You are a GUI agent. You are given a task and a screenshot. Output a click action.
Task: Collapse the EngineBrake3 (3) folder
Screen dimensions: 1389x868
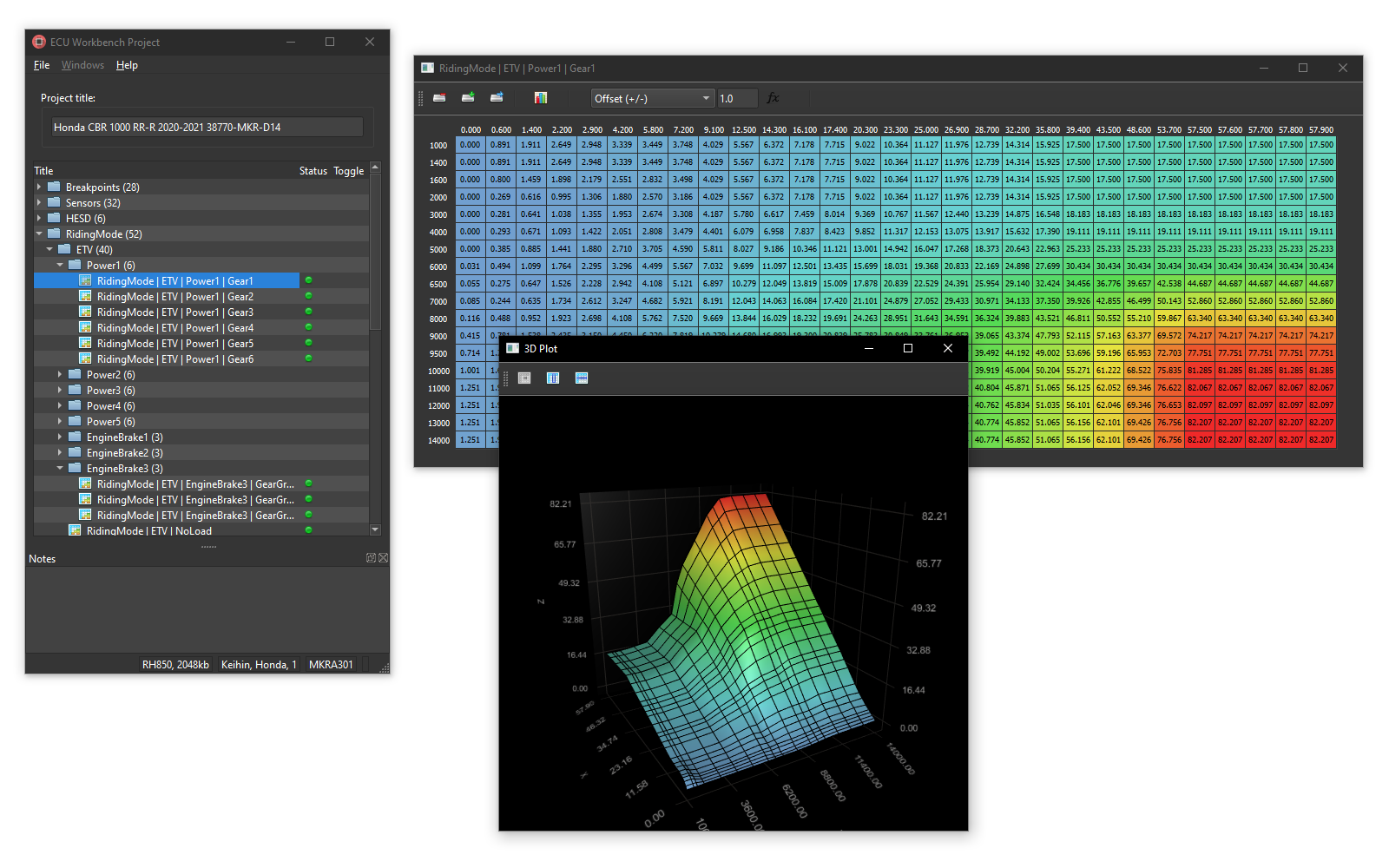pos(60,468)
